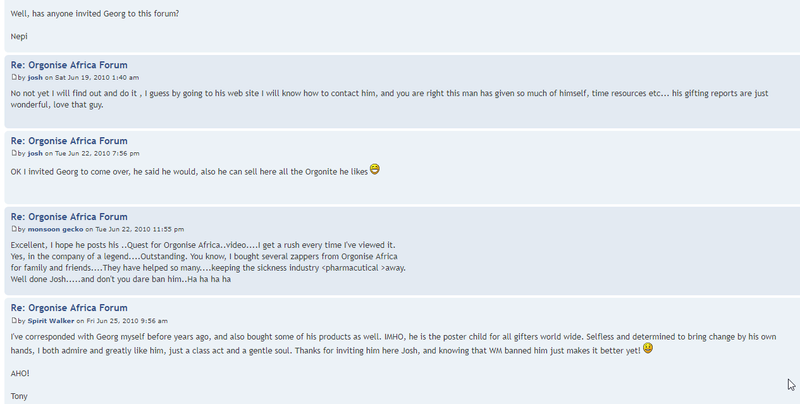Click the post icon before josh's Jun 22 post

point(14,153)
